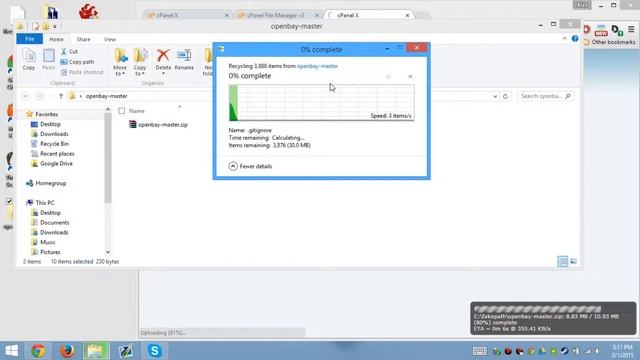Open Favorites in the navigation pane
This screenshot has width=640, height=360.
(42, 114)
